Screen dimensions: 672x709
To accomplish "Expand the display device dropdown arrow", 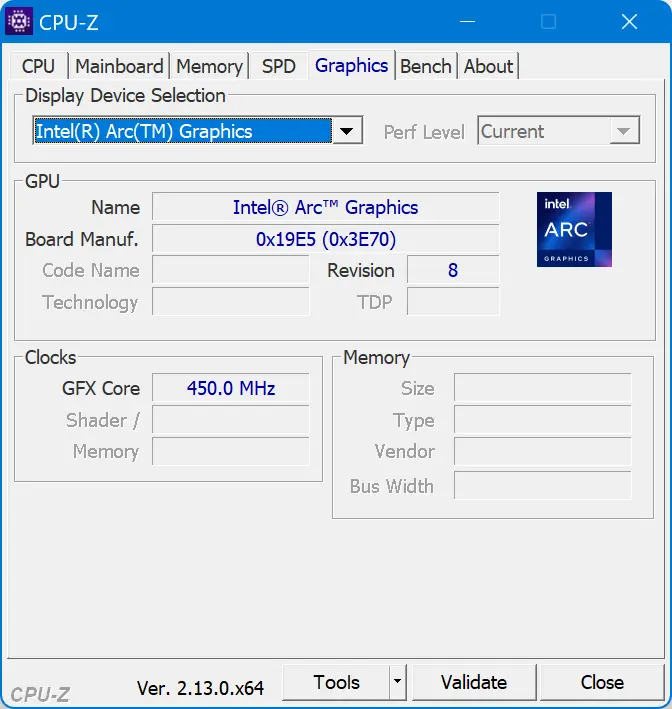I will pyautogui.click(x=347, y=131).
